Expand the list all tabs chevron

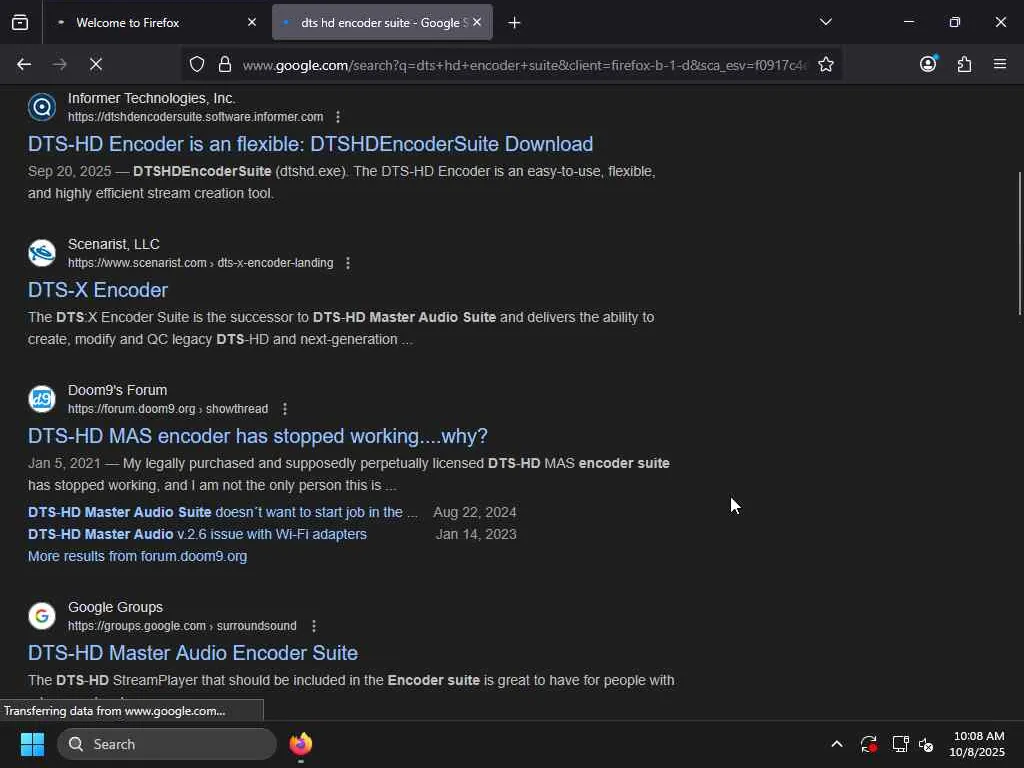[825, 22]
